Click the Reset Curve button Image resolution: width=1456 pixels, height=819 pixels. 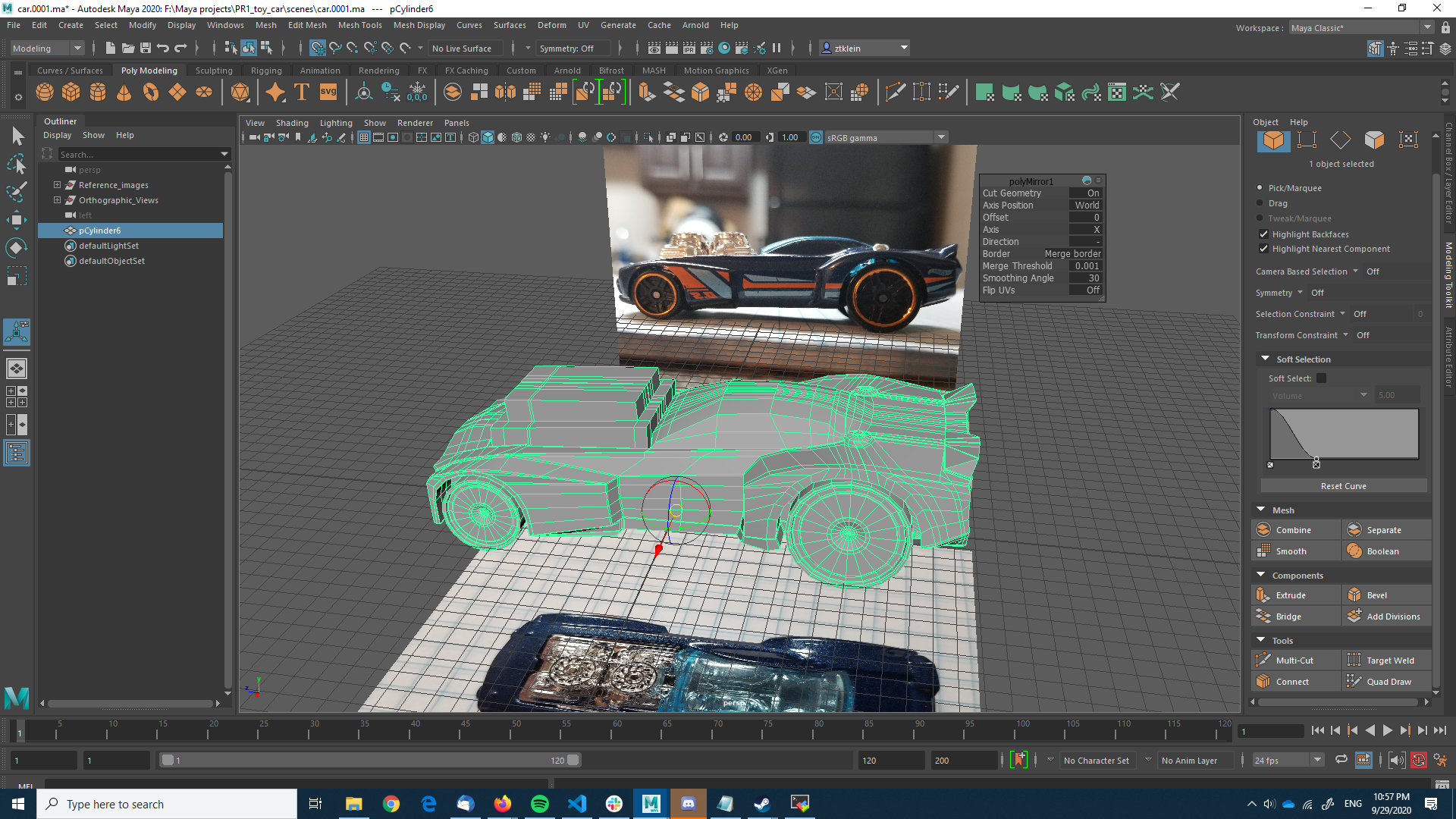click(1342, 485)
